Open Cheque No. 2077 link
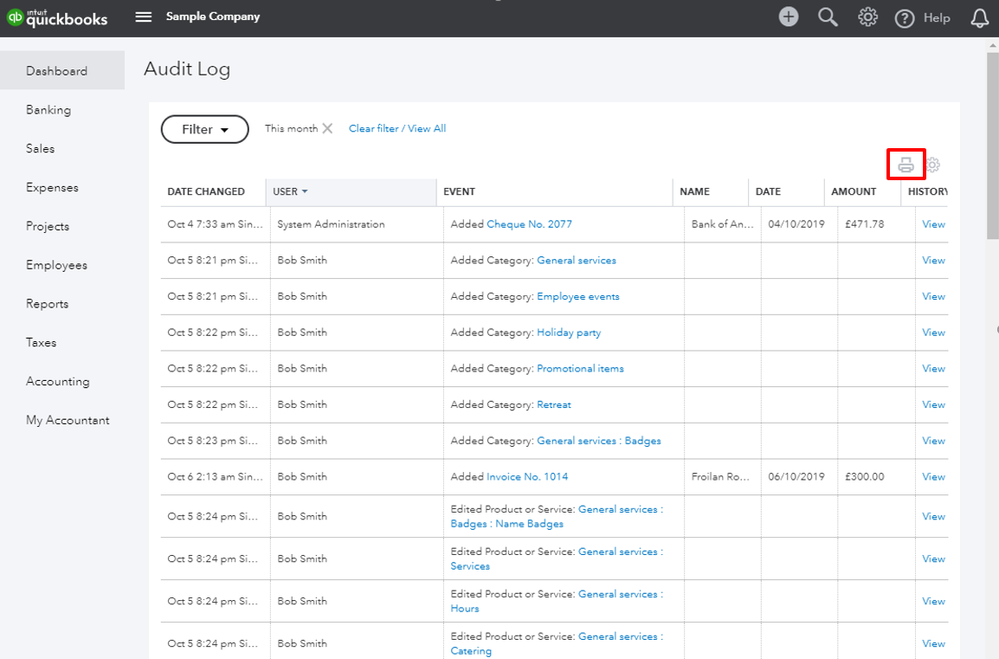The image size is (999, 659). pyautogui.click(x=529, y=224)
